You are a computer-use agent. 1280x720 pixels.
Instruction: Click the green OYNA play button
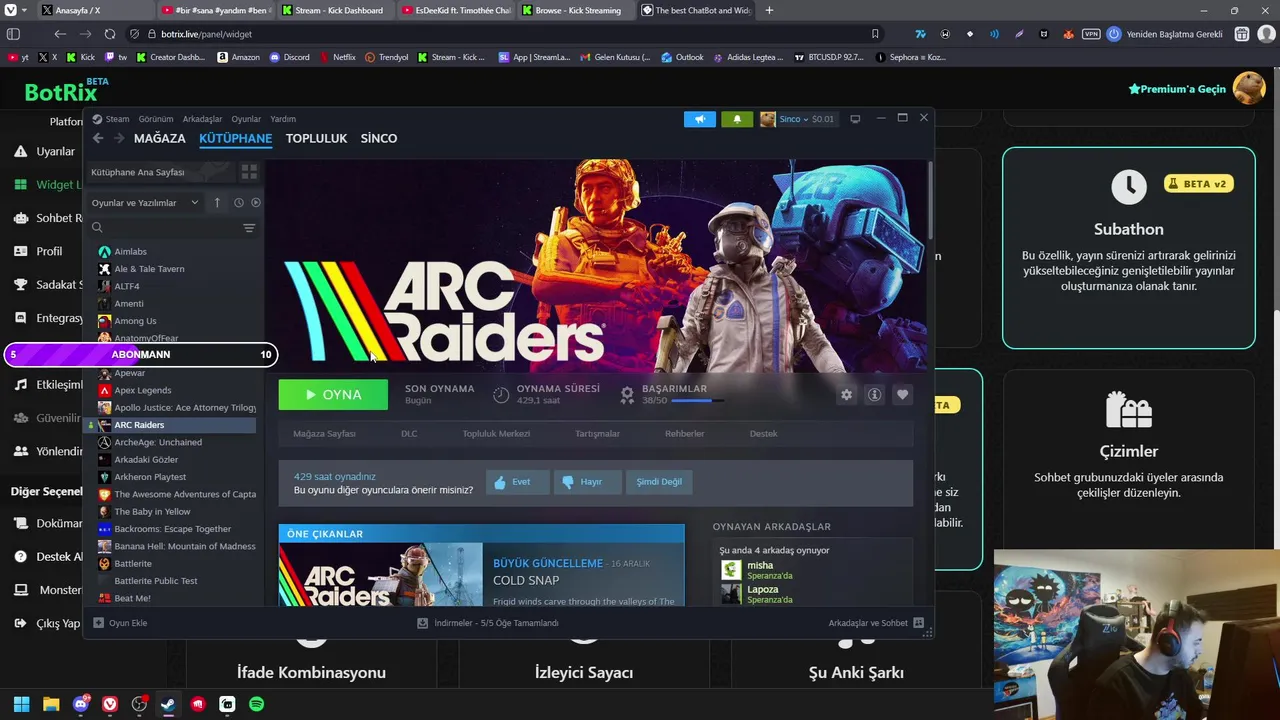[x=333, y=395]
